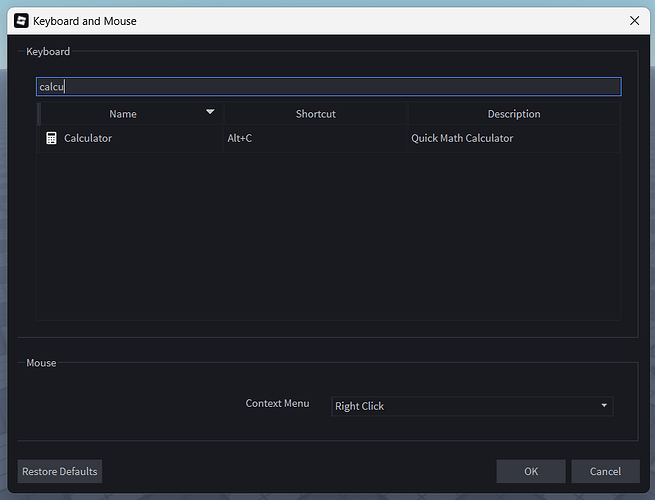Open the Context Menu 'Right Click' dropdown
Viewport: 655px width, 500px height.
point(472,406)
